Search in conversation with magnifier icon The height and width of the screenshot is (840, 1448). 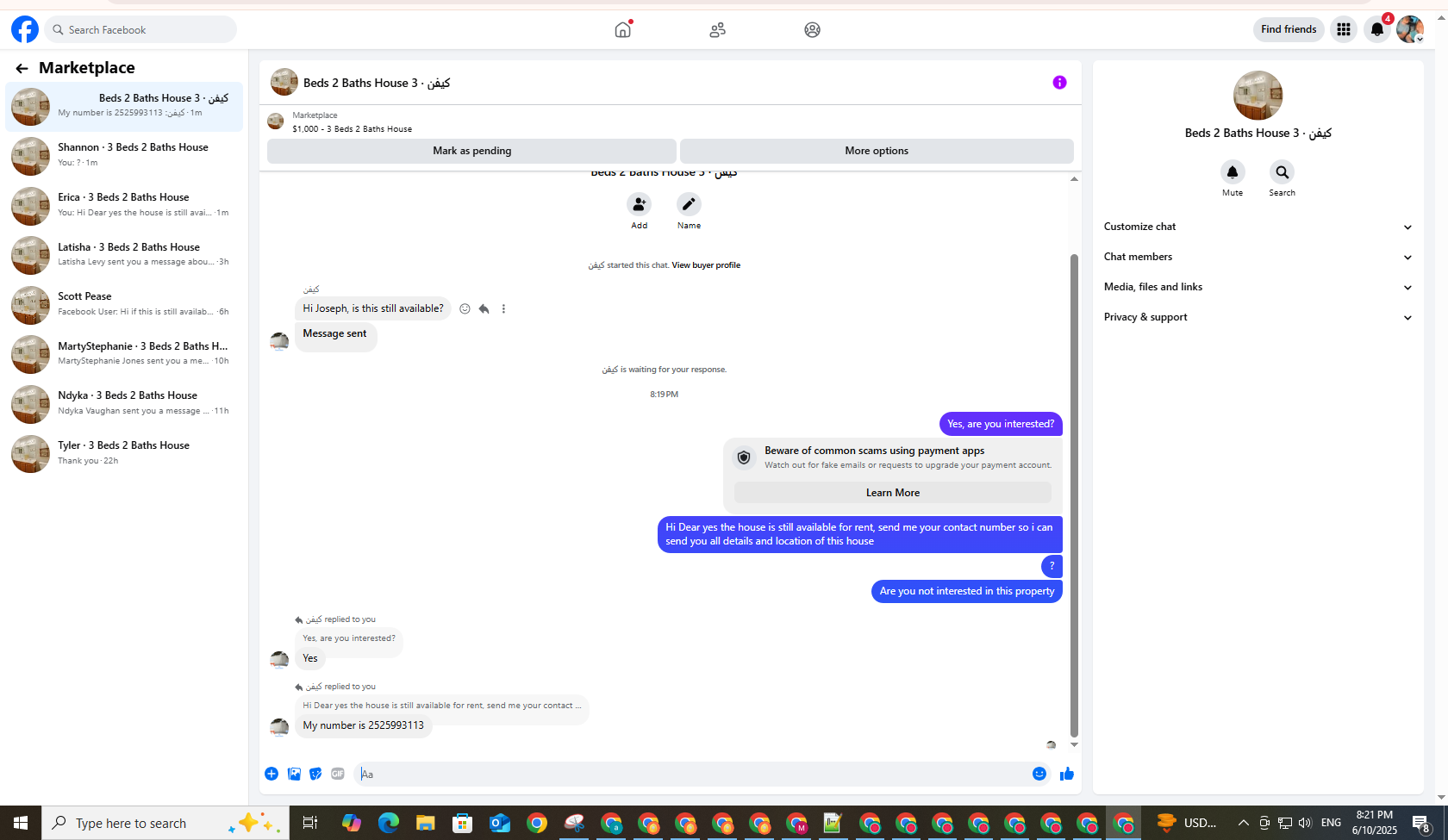(1282, 172)
